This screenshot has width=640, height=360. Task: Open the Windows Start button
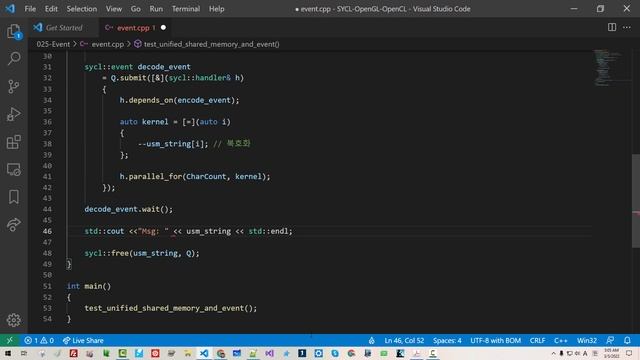[7, 353]
